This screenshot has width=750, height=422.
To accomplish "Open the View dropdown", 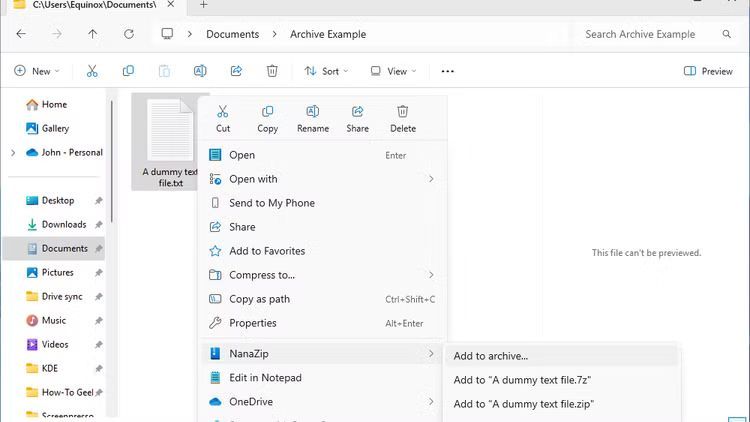I will 394,71.
